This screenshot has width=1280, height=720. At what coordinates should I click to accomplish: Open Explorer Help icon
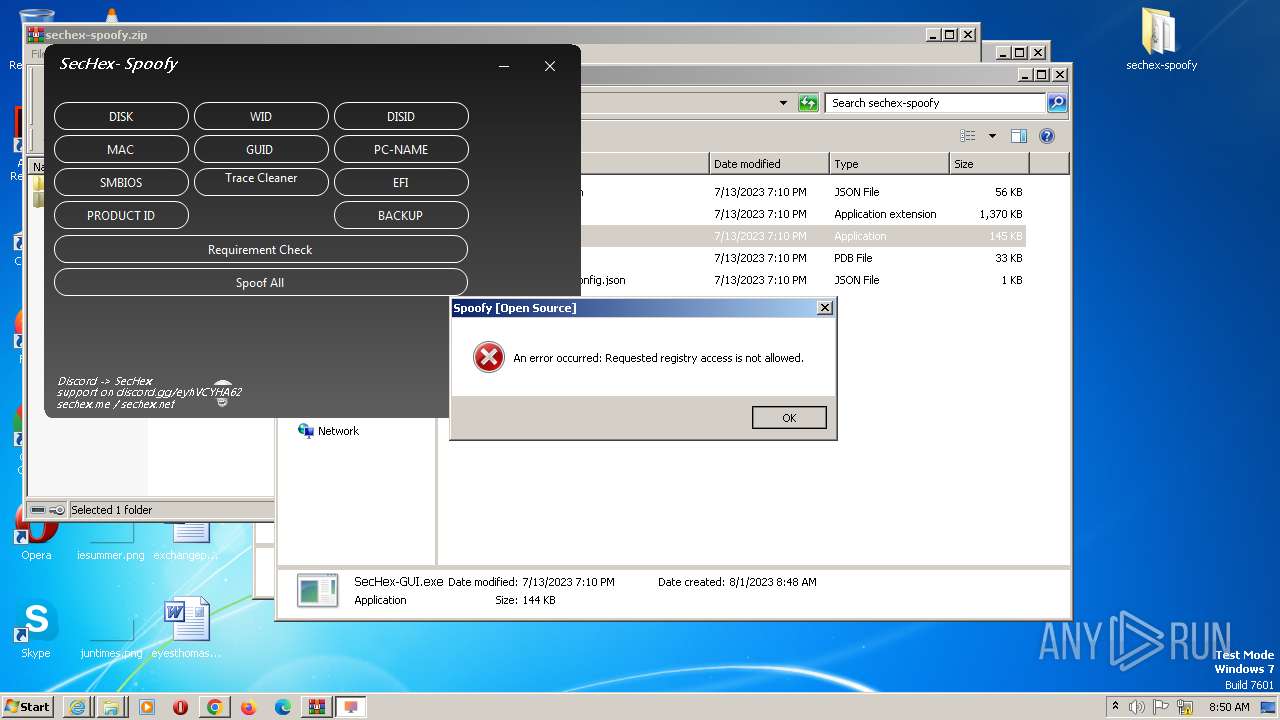click(1047, 136)
